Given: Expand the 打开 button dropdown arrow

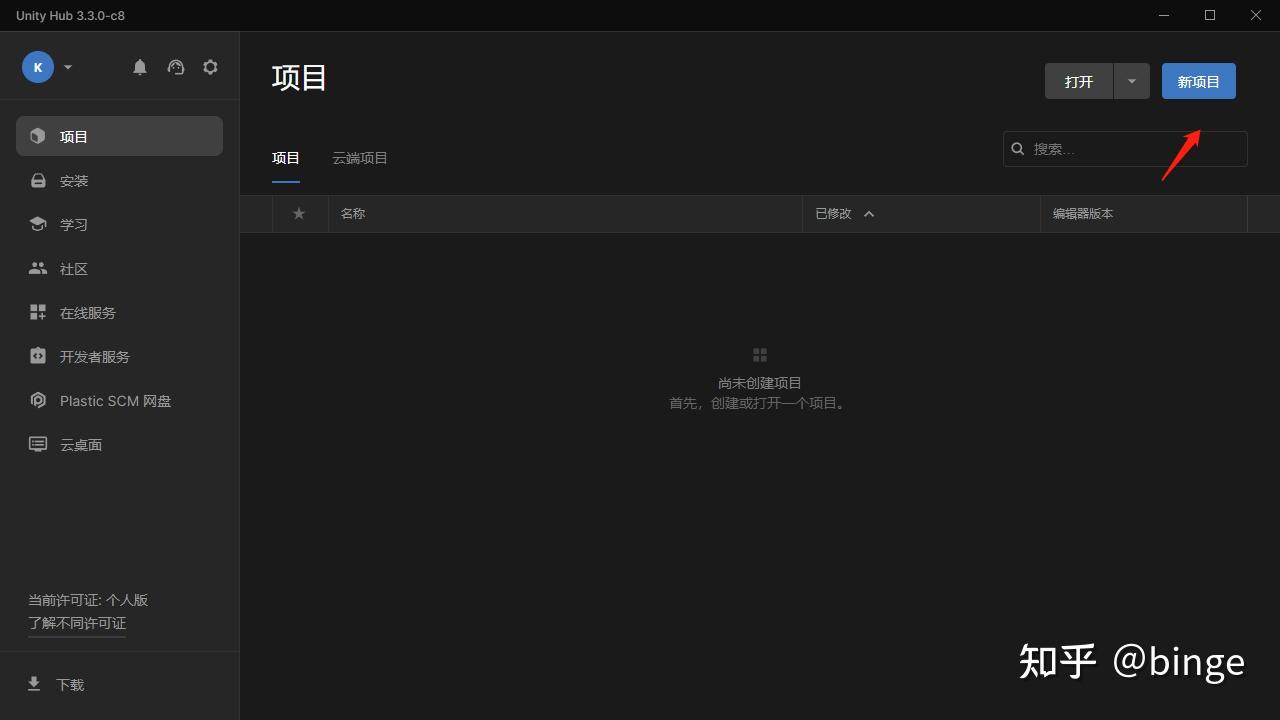Looking at the screenshot, I should point(1131,81).
